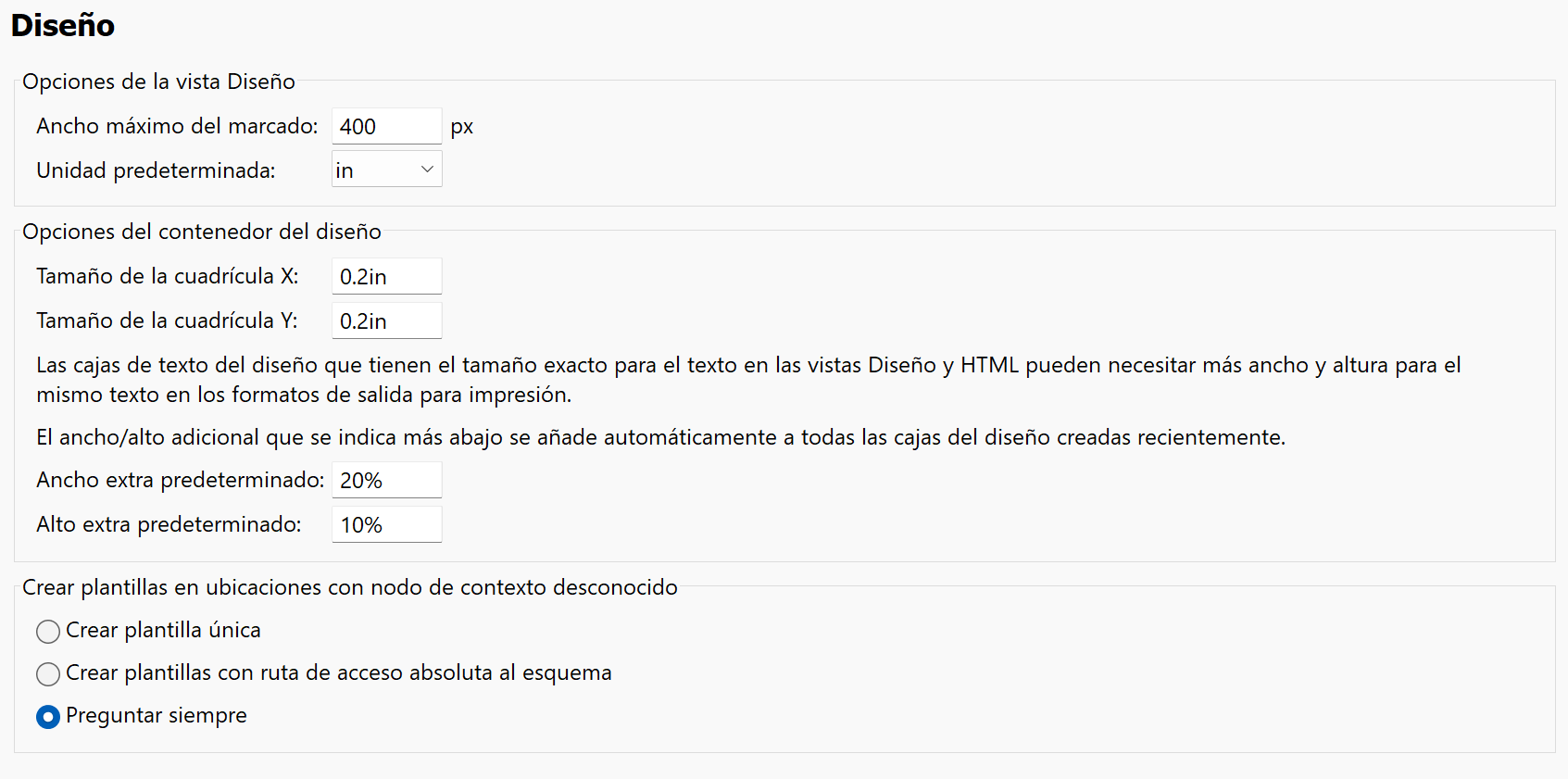
Task: Click the 'Tamaño de la cuadrícula X:' label
Action: click(x=168, y=276)
